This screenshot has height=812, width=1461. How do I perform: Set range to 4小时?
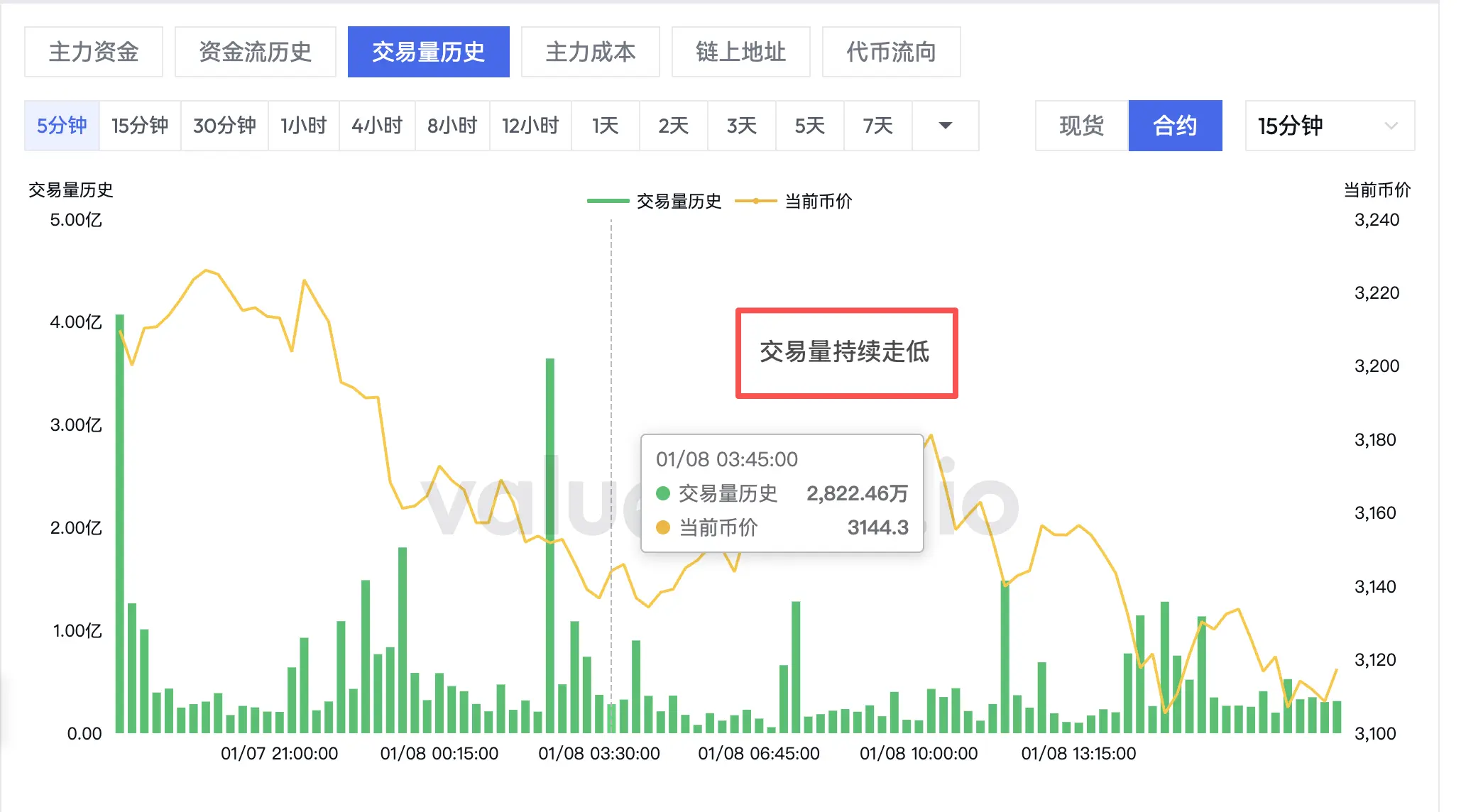[377, 126]
